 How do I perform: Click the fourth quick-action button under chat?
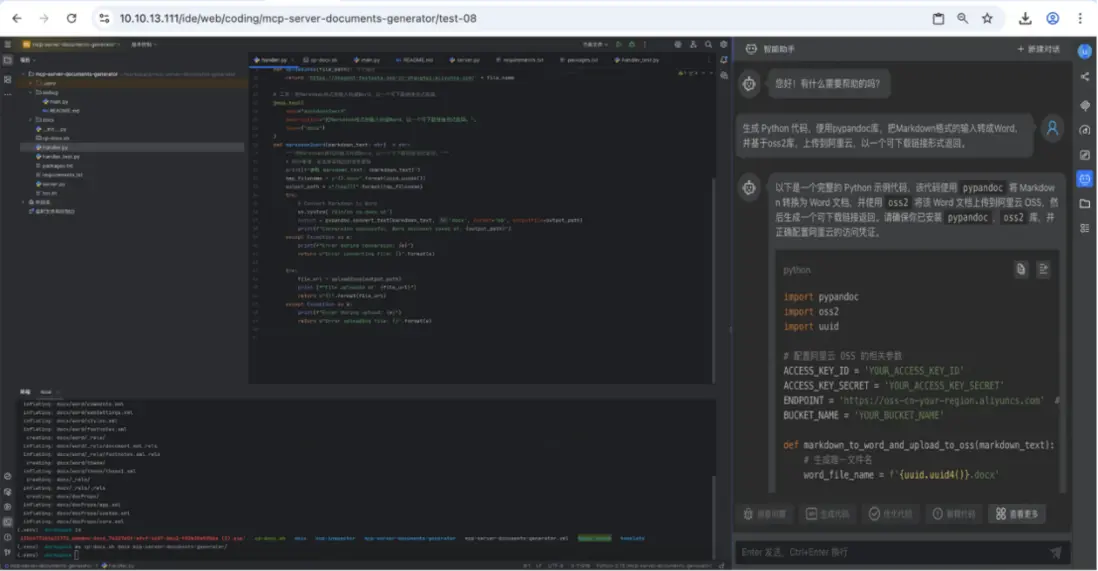pyautogui.click(x=953, y=514)
